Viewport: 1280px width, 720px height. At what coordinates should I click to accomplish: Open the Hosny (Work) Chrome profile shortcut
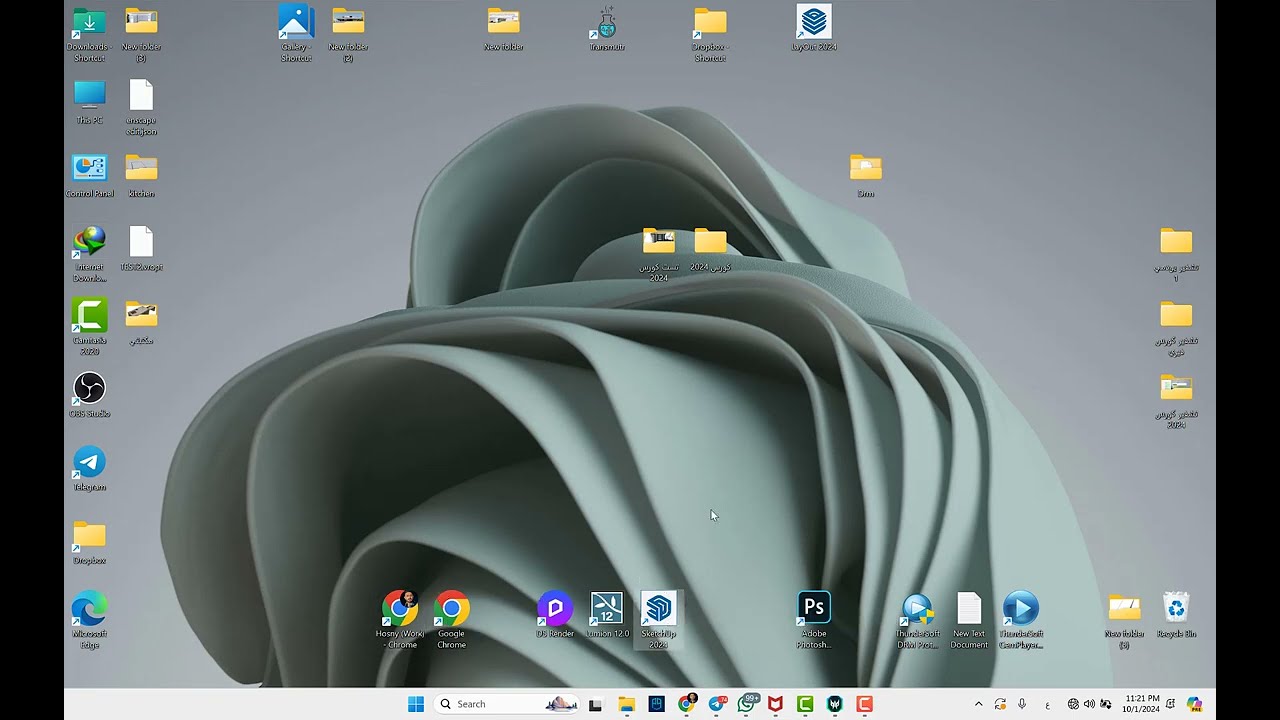click(399, 619)
